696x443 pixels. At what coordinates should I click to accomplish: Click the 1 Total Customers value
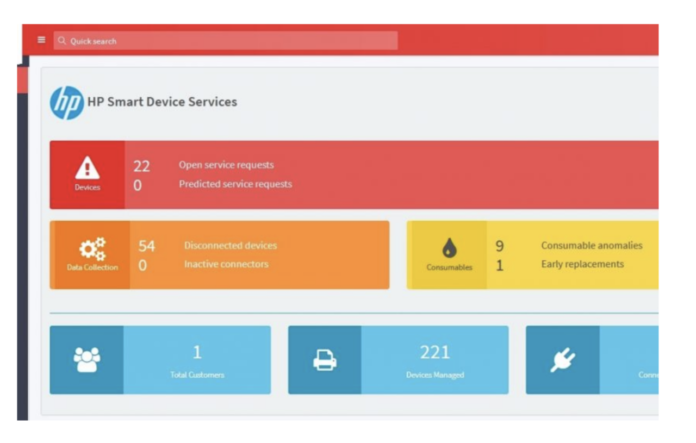coord(197,352)
